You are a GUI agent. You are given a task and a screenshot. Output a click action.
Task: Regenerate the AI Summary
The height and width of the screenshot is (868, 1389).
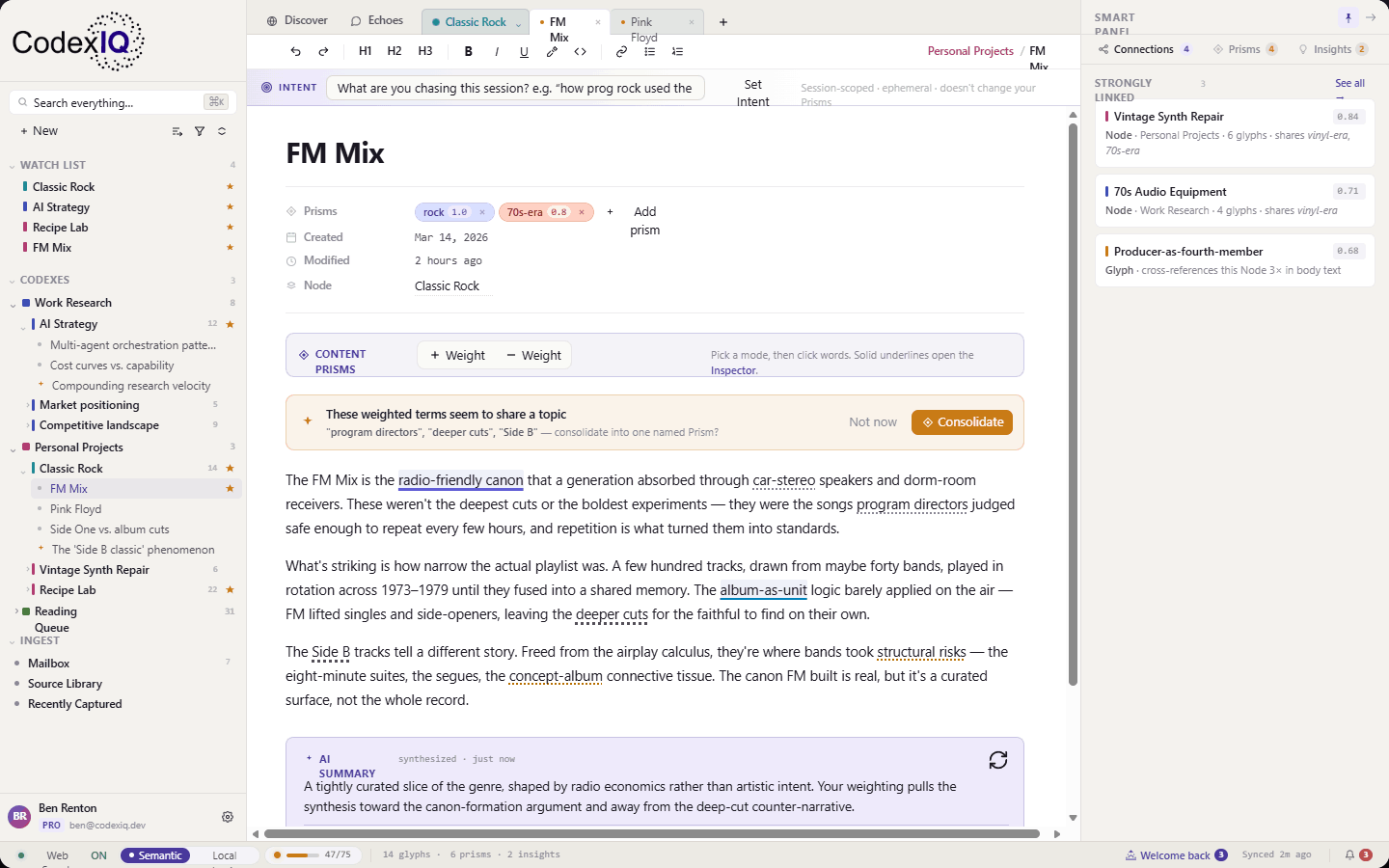point(998,760)
